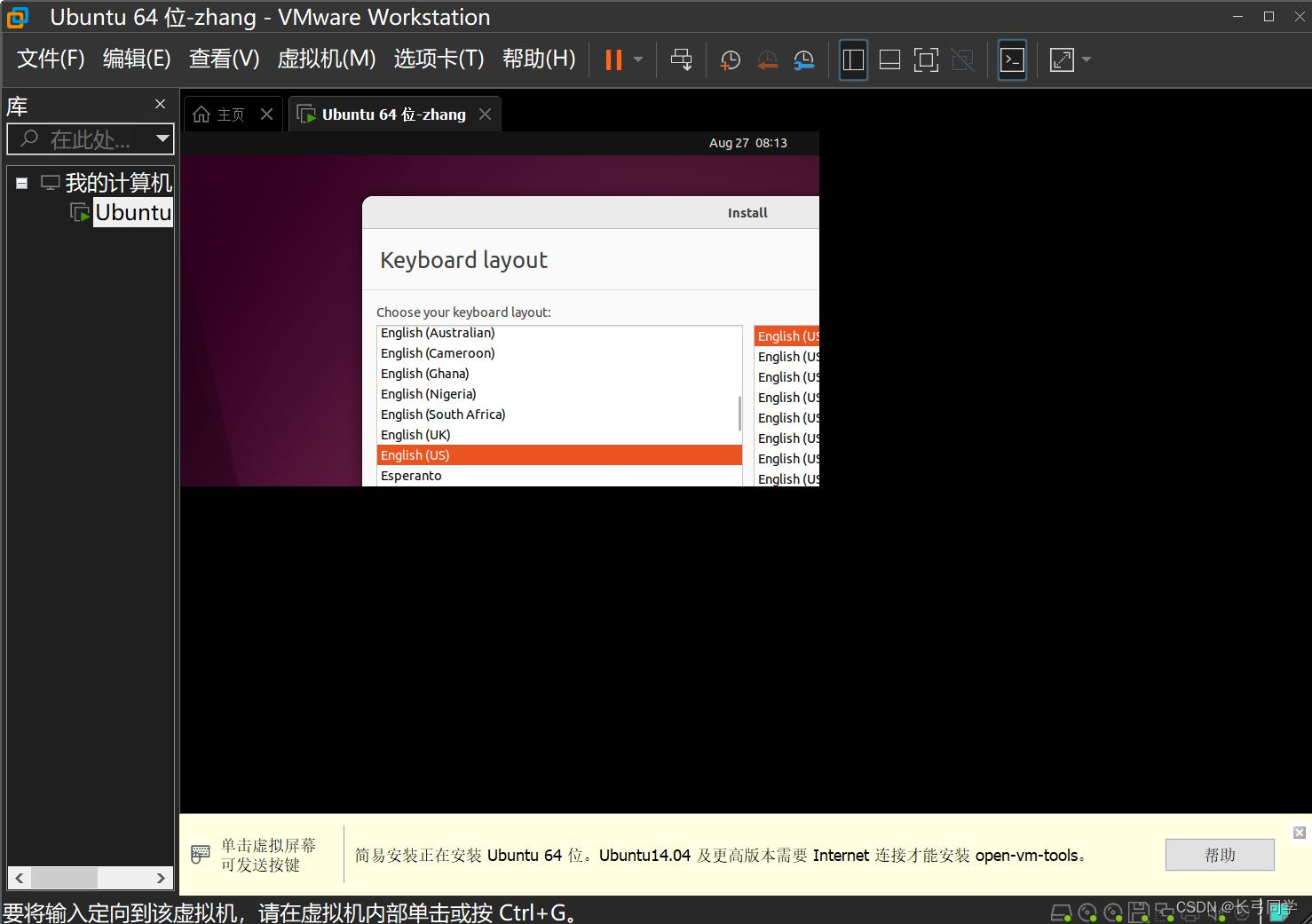Pause the virtual machine with the orange pause icon
Image resolution: width=1312 pixels, height=924 pixels.
pos(613,59)
